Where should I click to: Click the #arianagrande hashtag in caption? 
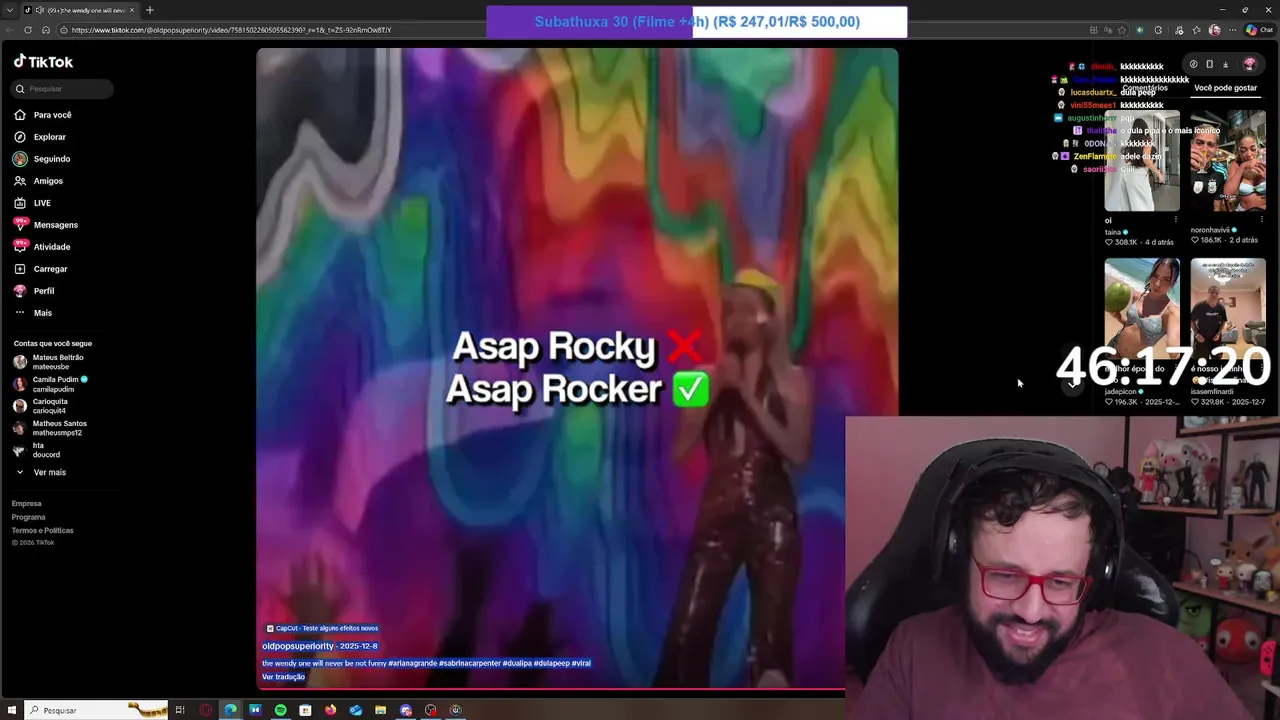tap(412, 663)
